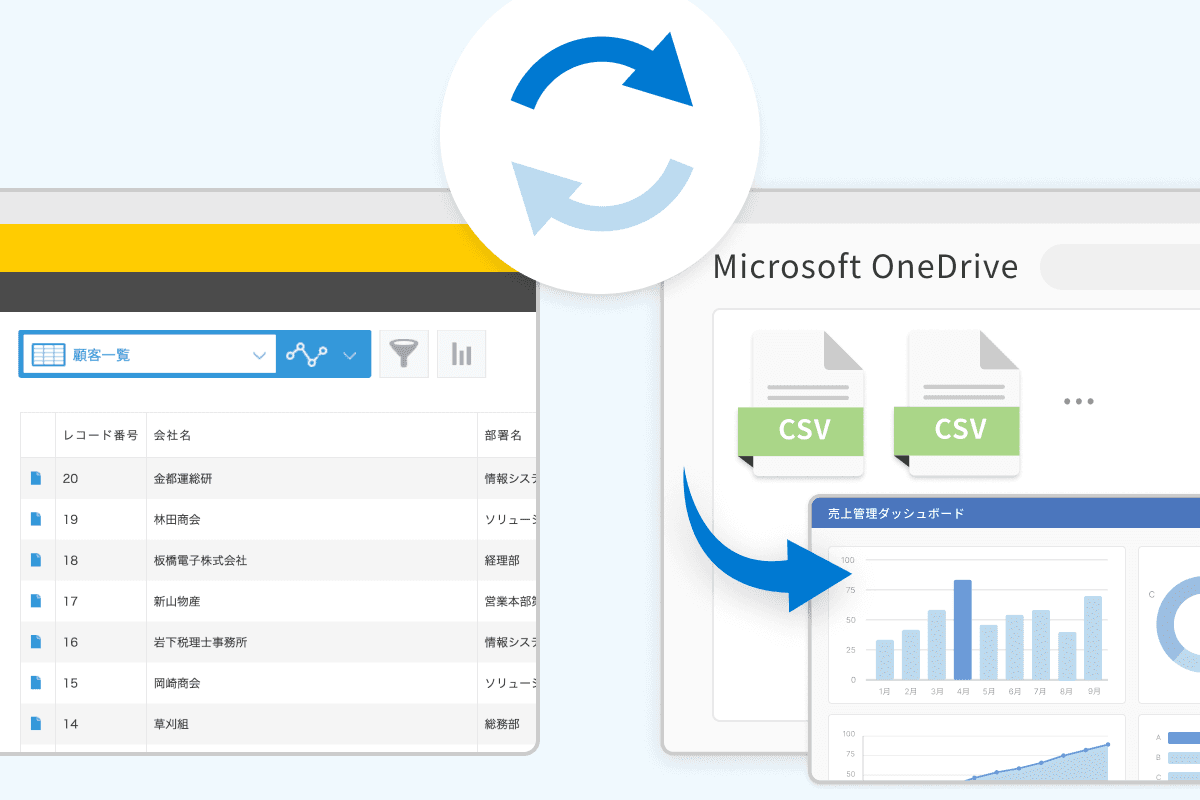Click the circular sync arrows icon
The width and height of the screenshot is (1200, 800).
tap(600, 133)
